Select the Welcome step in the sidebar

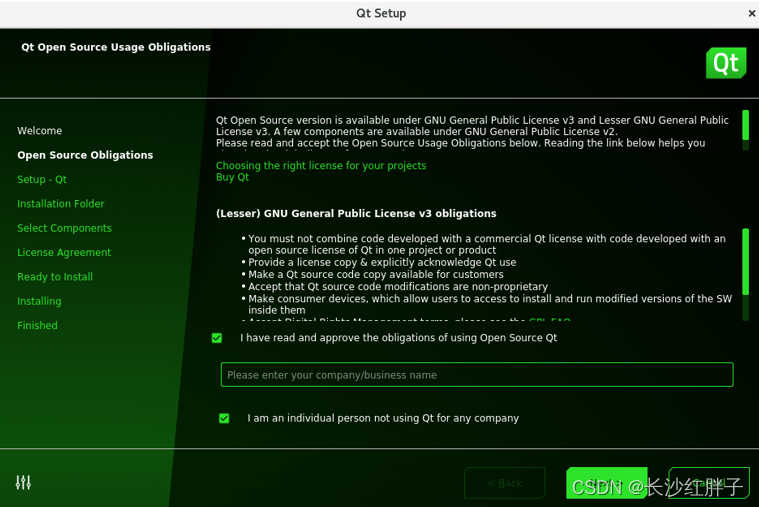click(x=40, y=131)
